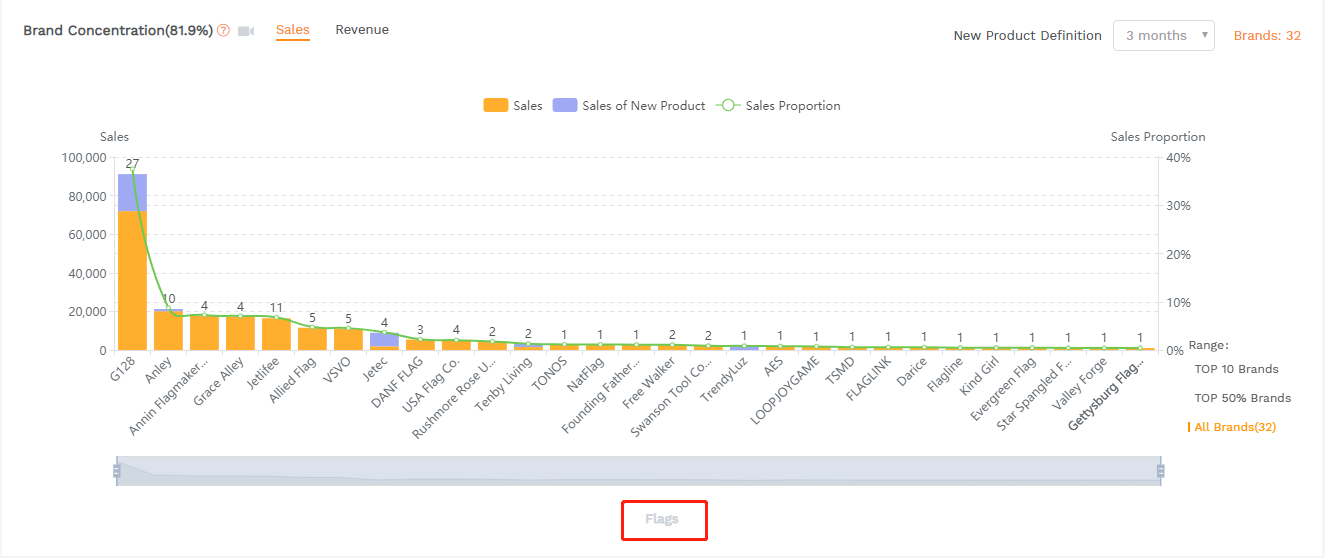Select TOP 50% Brands range
Screen dimensions: 1325x558
click(x=1242, y=398)
